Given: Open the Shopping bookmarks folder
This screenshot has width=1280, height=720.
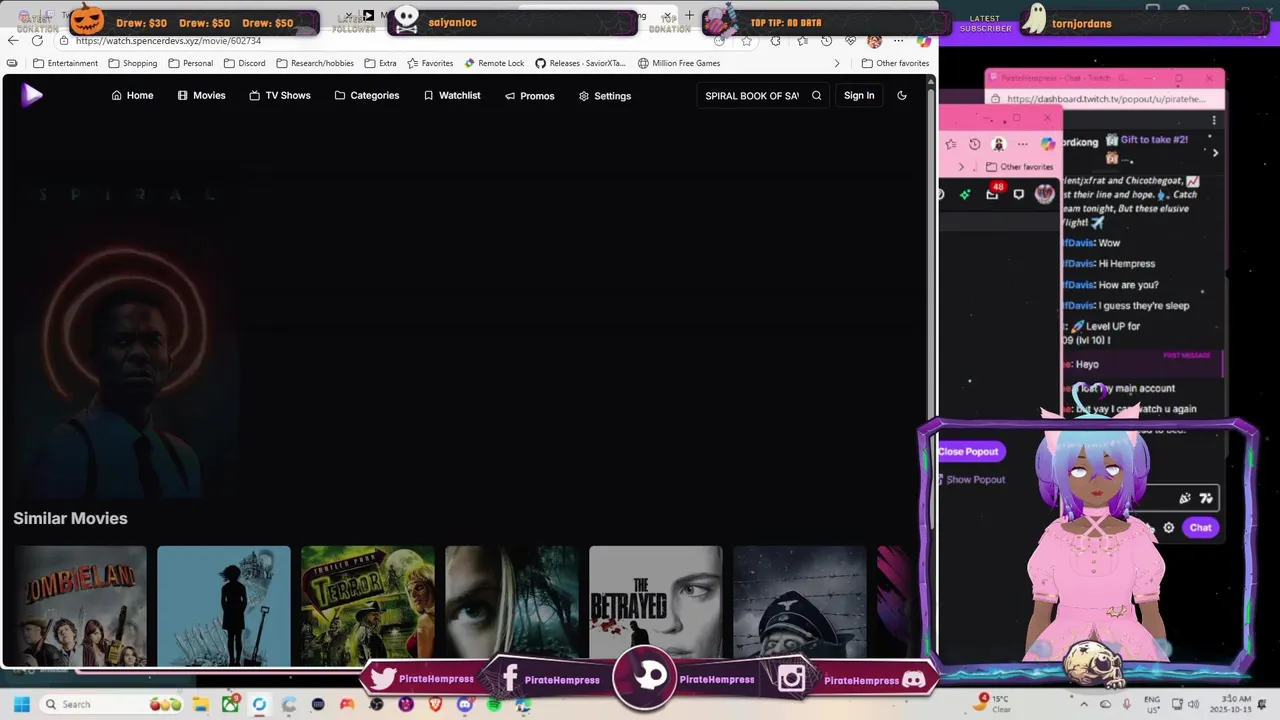Looking at the screenshot, I should (x=132, y=63).
